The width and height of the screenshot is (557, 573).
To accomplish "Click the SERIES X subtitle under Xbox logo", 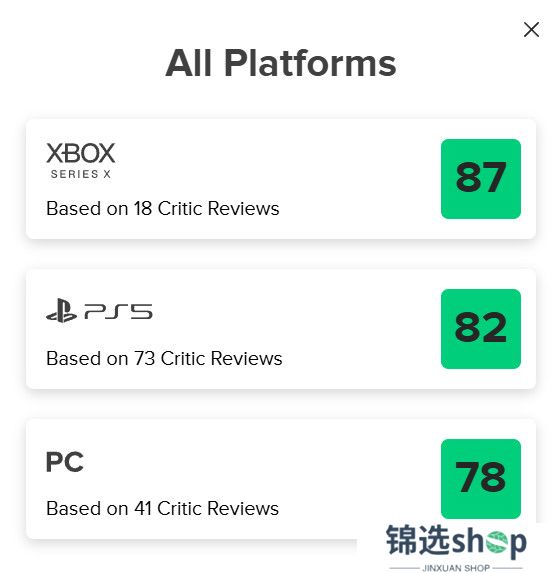I will (81, 174).
